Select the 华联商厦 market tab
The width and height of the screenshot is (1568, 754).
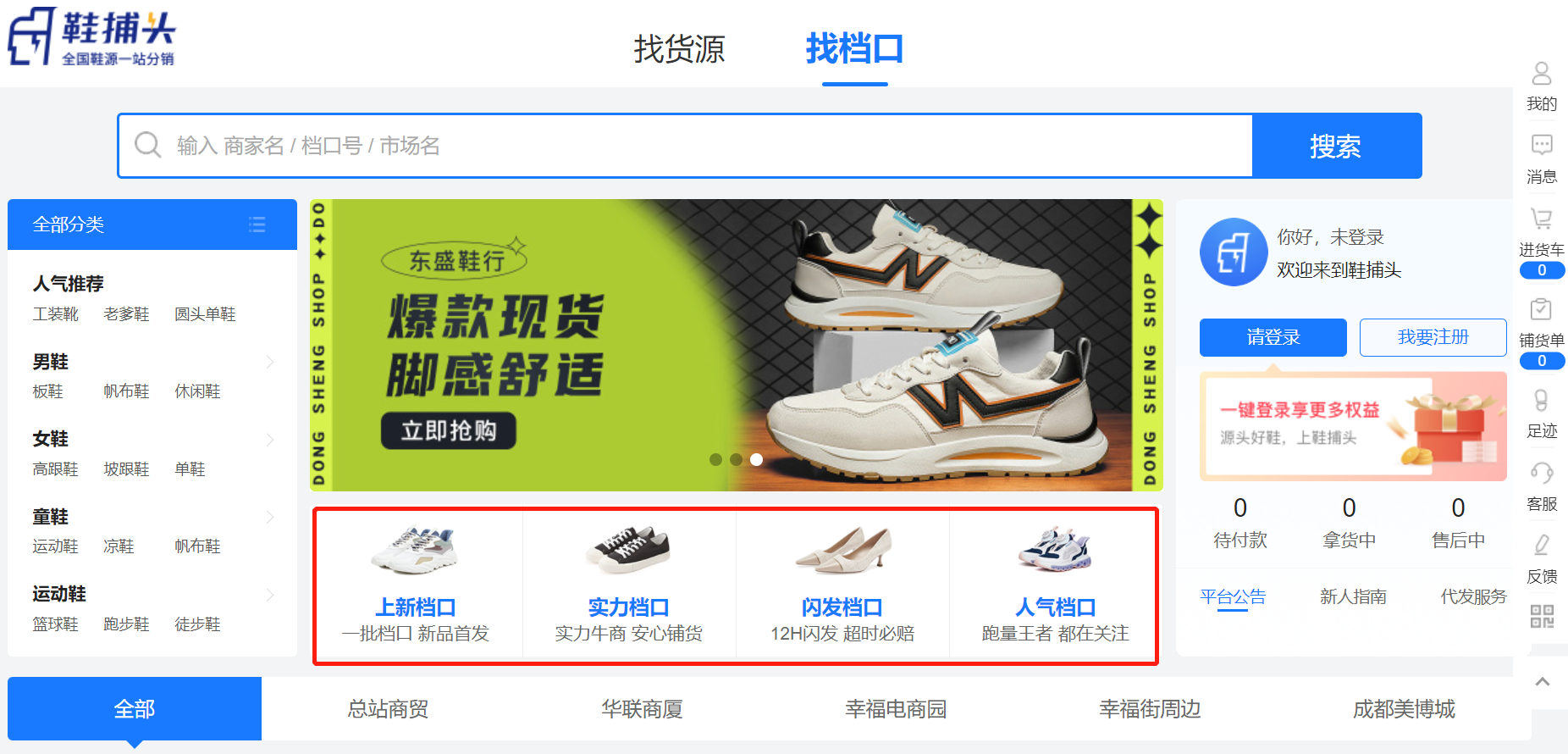click(642, 709)
